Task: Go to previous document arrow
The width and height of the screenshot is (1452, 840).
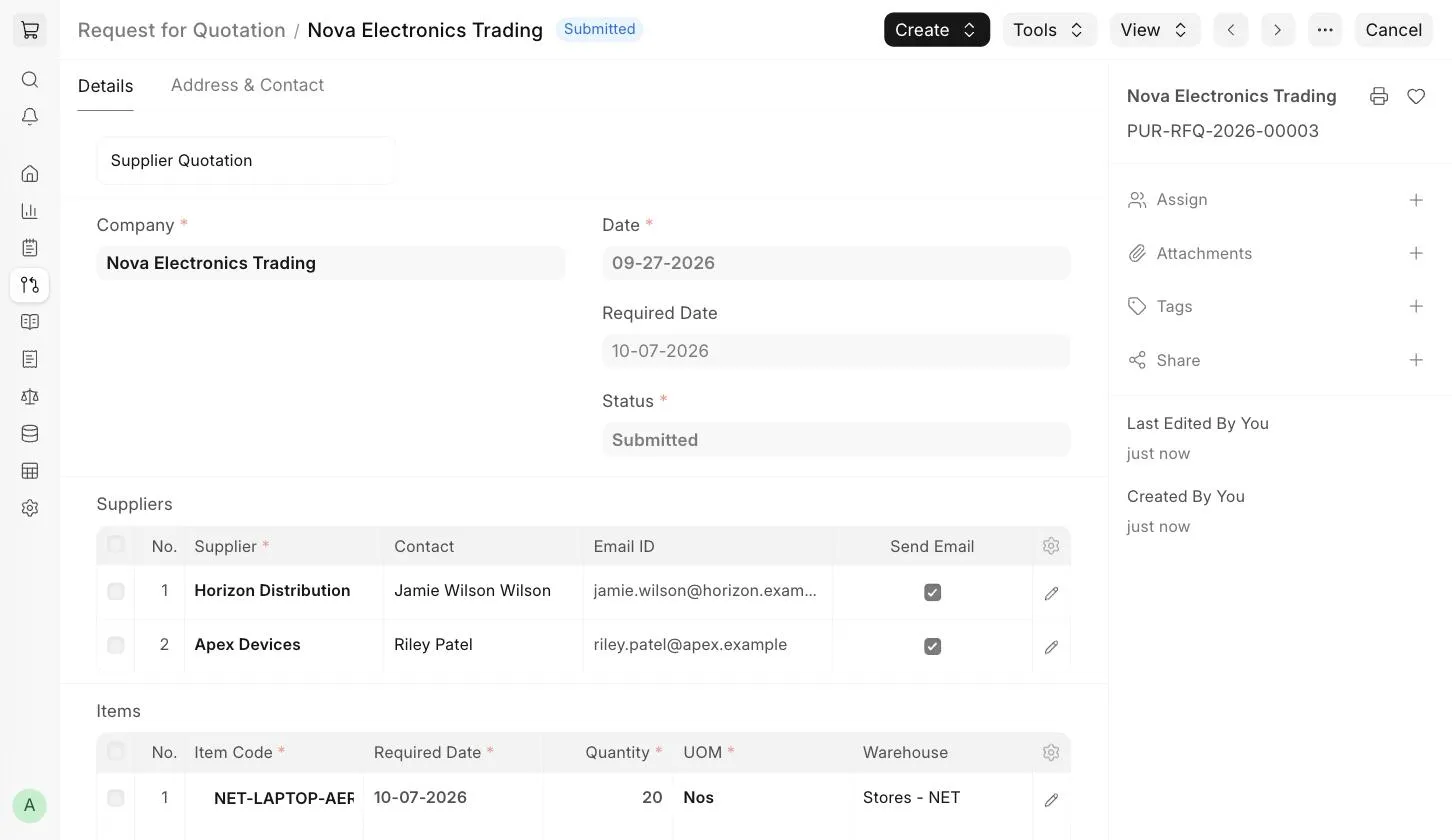Action: click(1231, 30)
